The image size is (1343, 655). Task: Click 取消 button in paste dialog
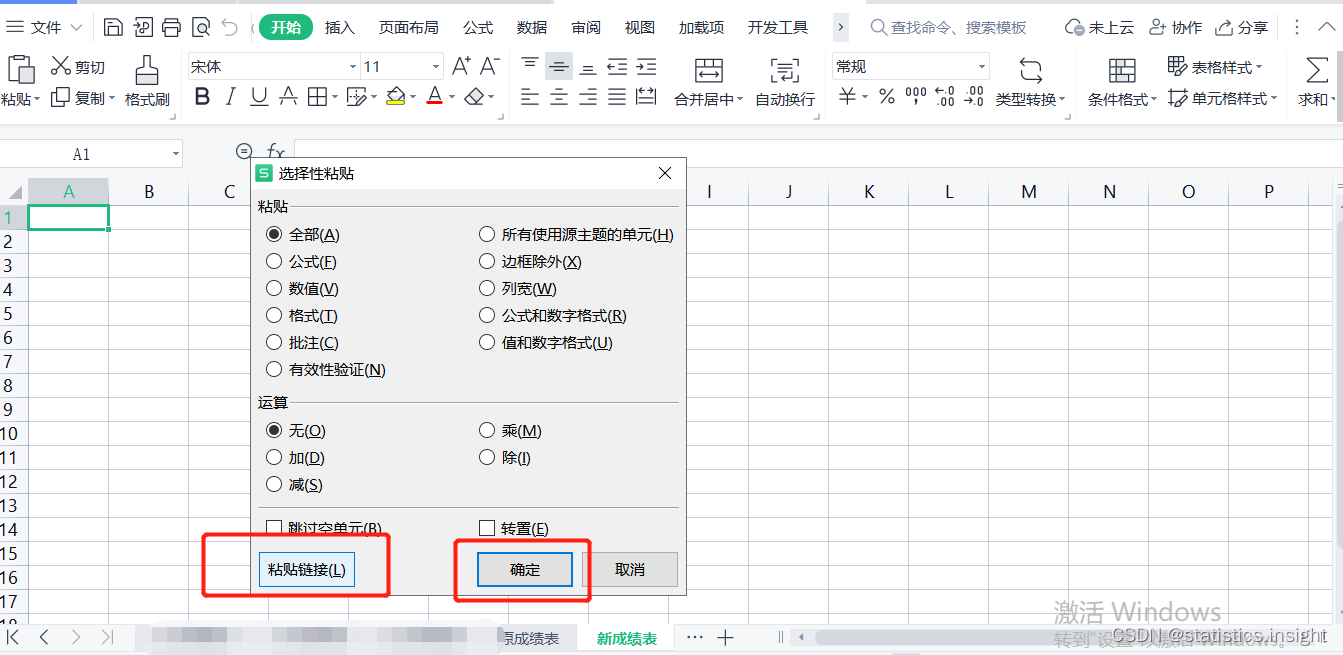tap(630, 570)
